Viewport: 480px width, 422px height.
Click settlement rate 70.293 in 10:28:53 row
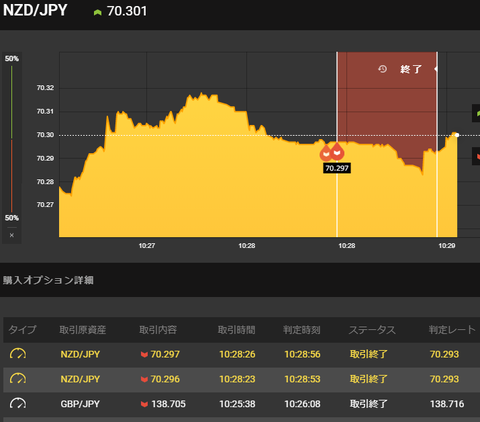[x=444, y=379]
